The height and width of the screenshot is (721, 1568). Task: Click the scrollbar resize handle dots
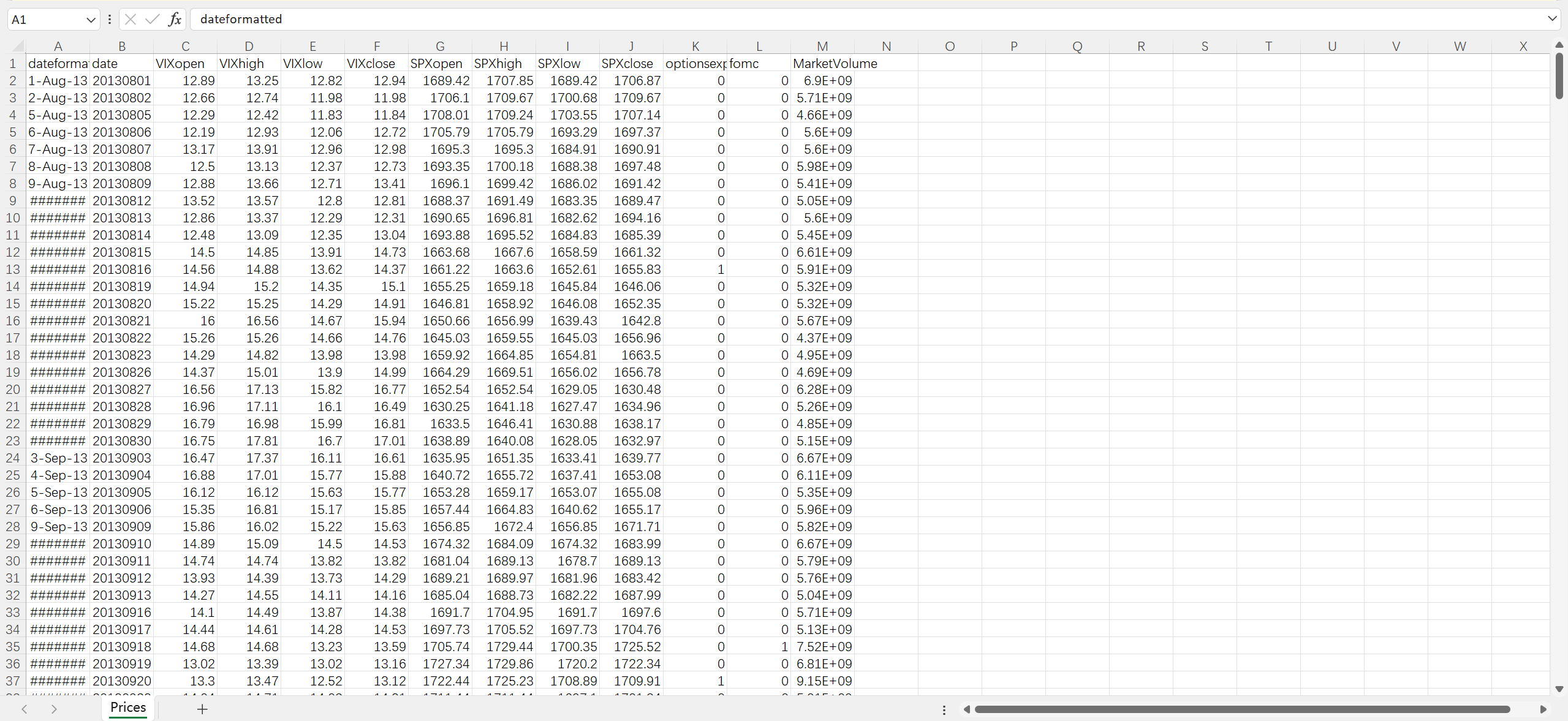tap(944, 709)
